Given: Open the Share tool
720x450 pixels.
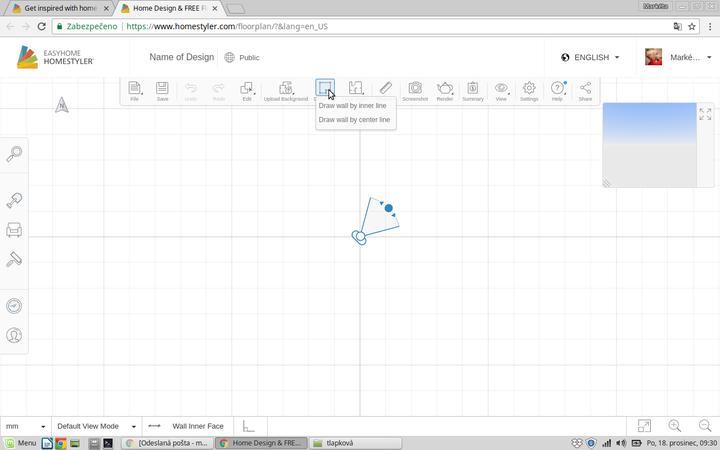Looking at the screenshot, I should 585,90.
